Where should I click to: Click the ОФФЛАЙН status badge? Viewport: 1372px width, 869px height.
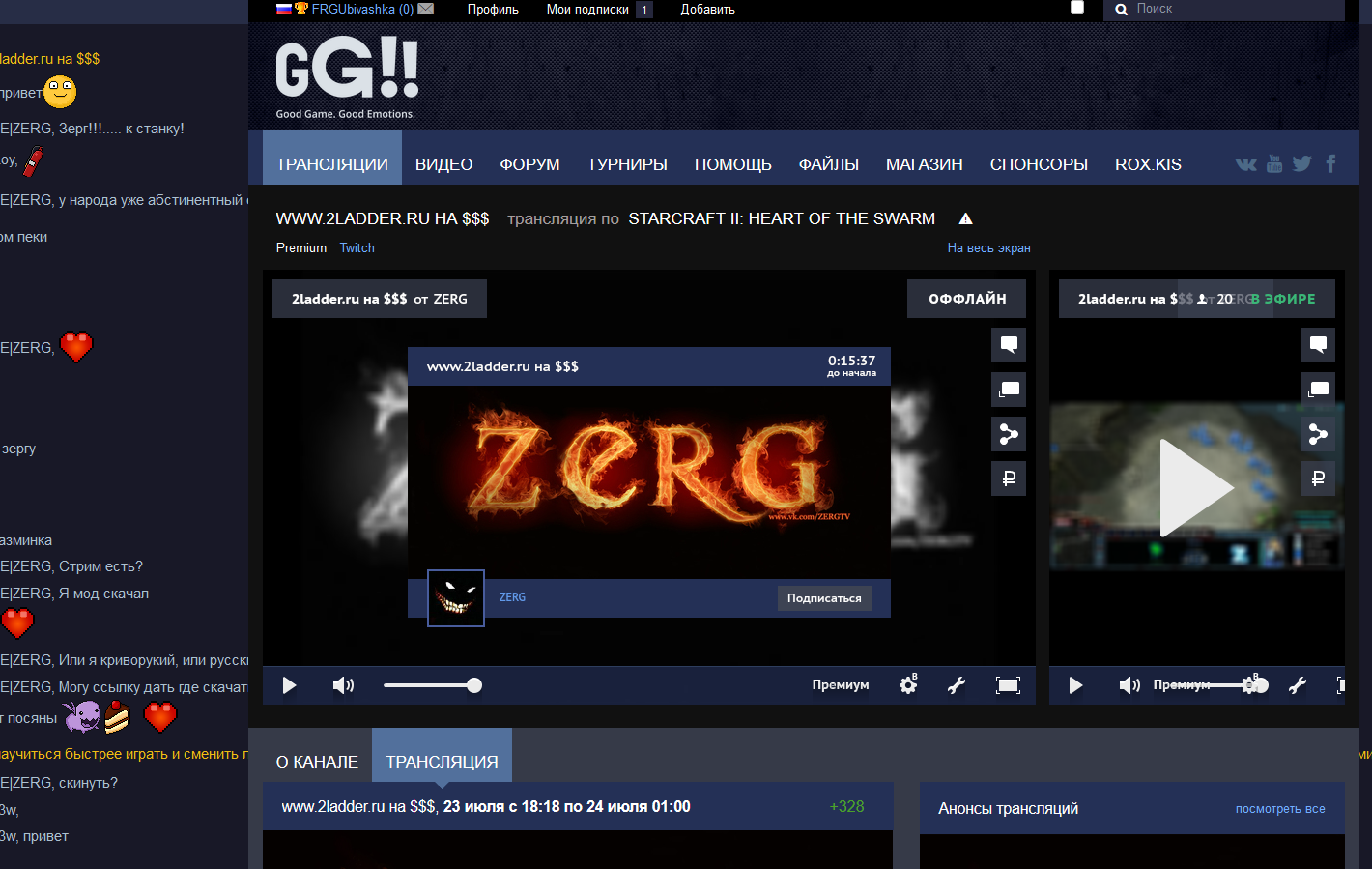click(x=967, y=299)
